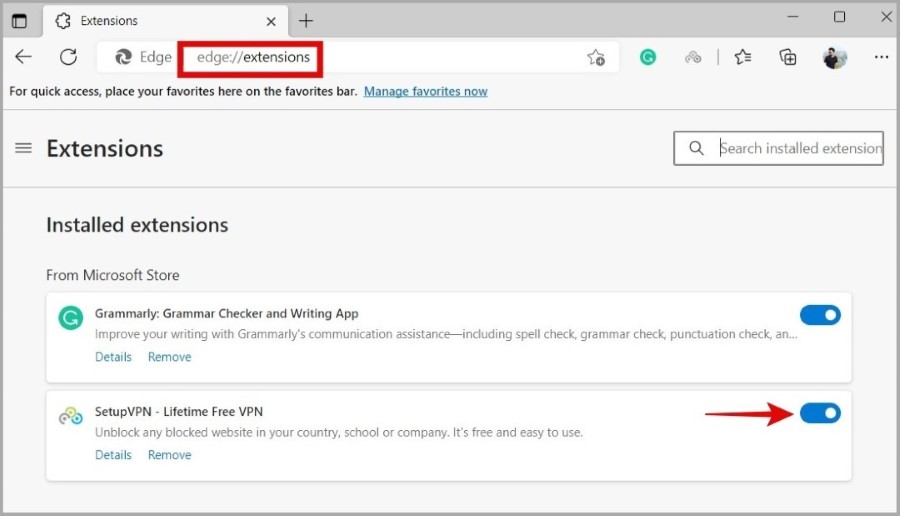Expand the Extensions hamburger menu

24,148
